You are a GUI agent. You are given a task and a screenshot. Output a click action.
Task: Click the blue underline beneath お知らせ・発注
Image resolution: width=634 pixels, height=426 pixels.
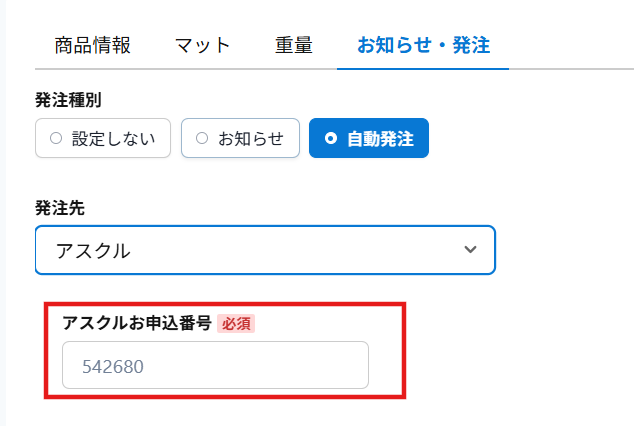point(422,68)
